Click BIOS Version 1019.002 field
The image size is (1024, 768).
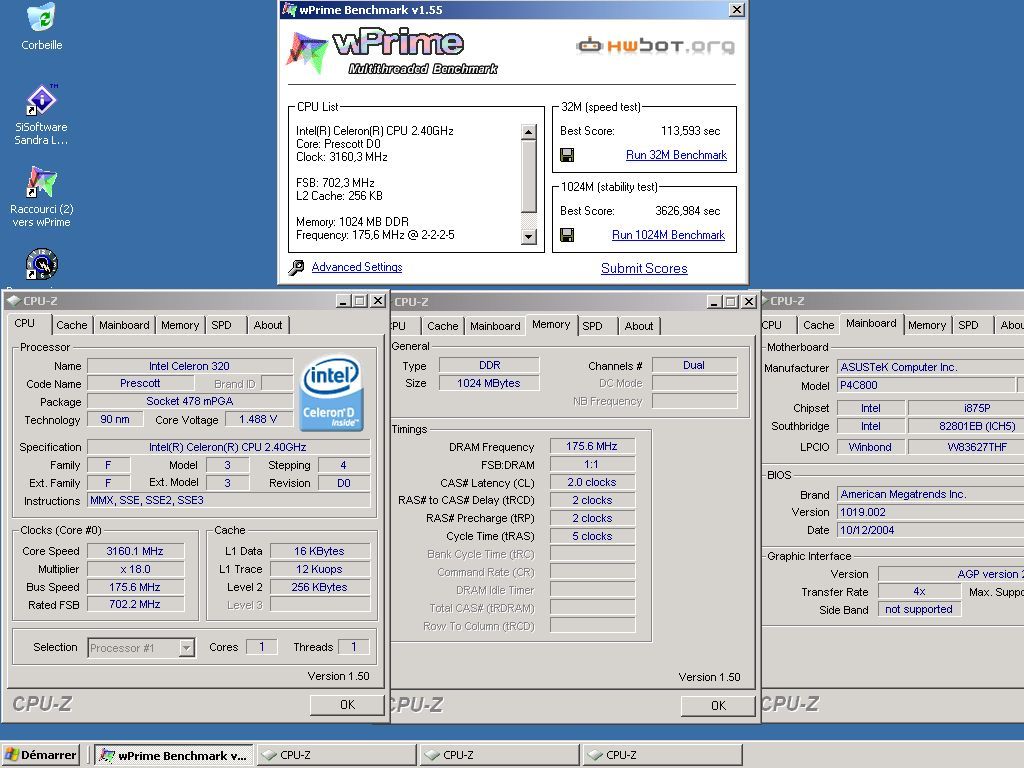tap(931, 512)
